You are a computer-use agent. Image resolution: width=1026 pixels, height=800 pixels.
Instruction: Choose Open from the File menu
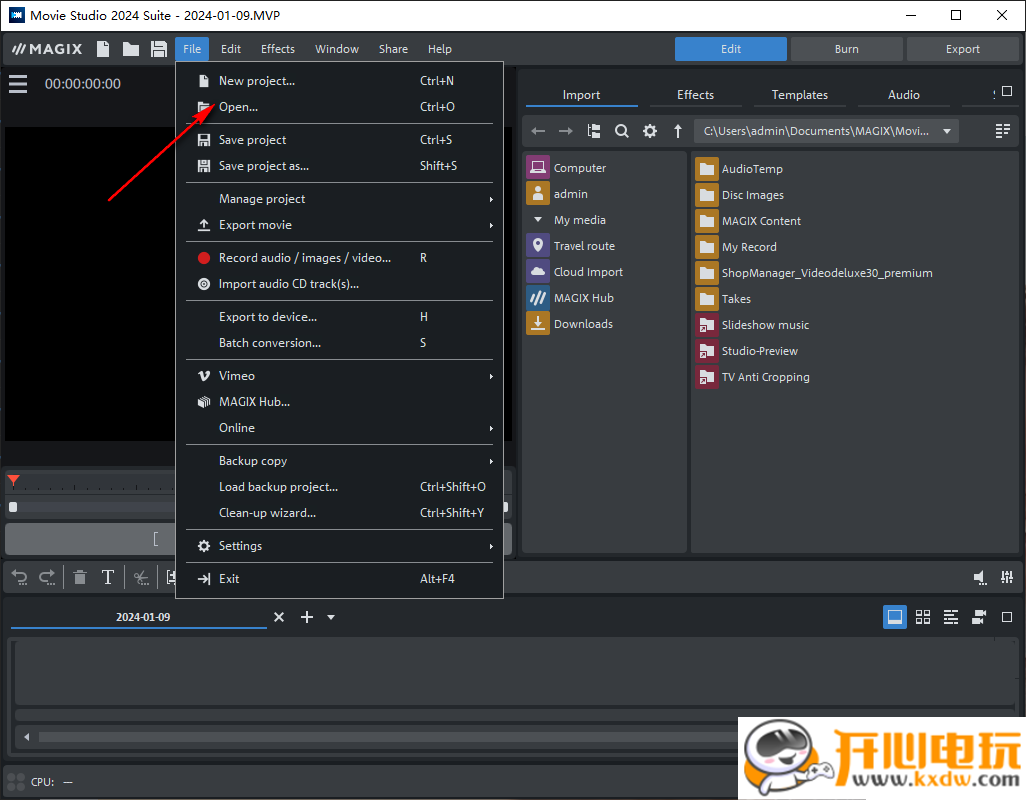tap(340, 107)
